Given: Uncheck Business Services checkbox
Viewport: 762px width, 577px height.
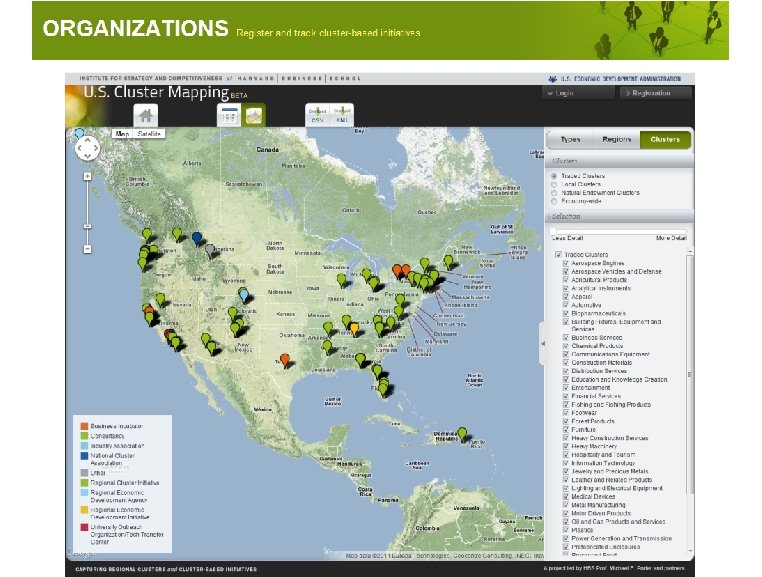Looking at the screenshot, I should tap(566, 337).
